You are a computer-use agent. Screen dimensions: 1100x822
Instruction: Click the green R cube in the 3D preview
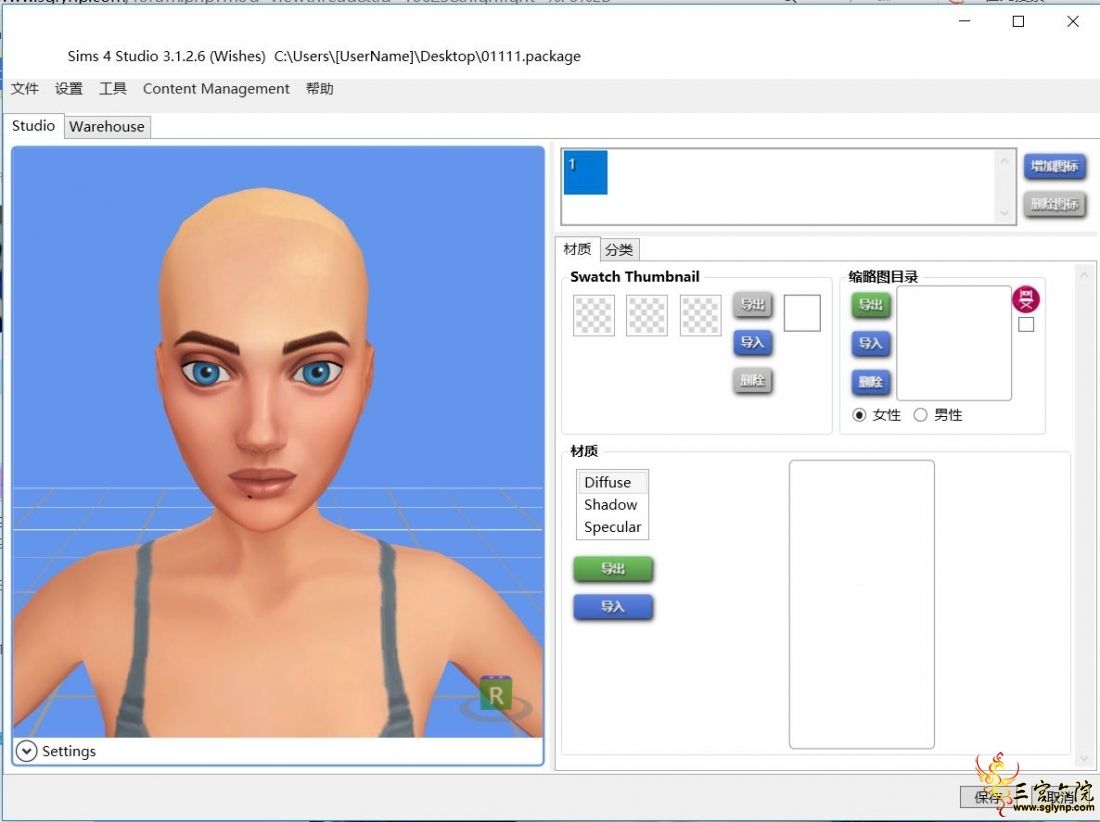click(x=495, y=694)
